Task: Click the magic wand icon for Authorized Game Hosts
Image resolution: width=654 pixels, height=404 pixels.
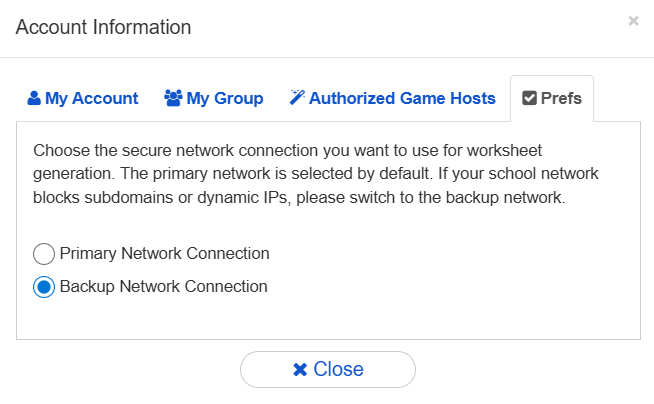Action: click(x=297, y=98)
